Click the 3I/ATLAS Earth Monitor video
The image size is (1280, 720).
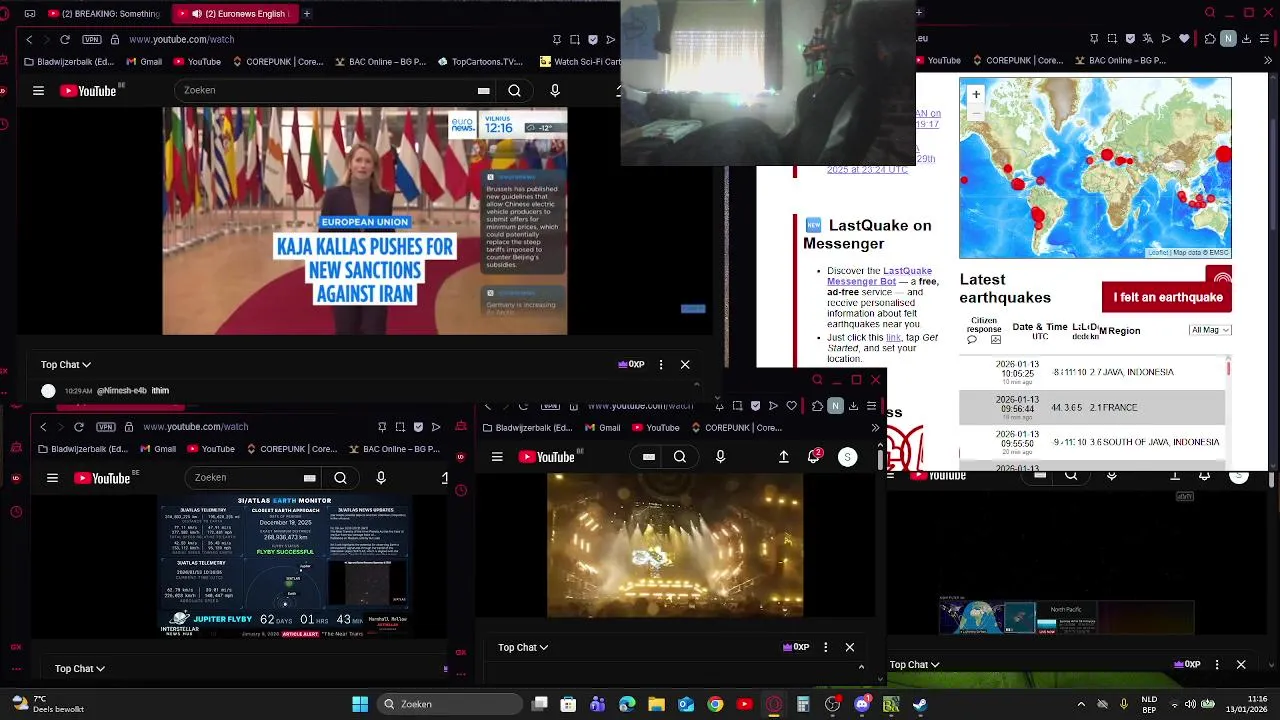tap(285, 567)
